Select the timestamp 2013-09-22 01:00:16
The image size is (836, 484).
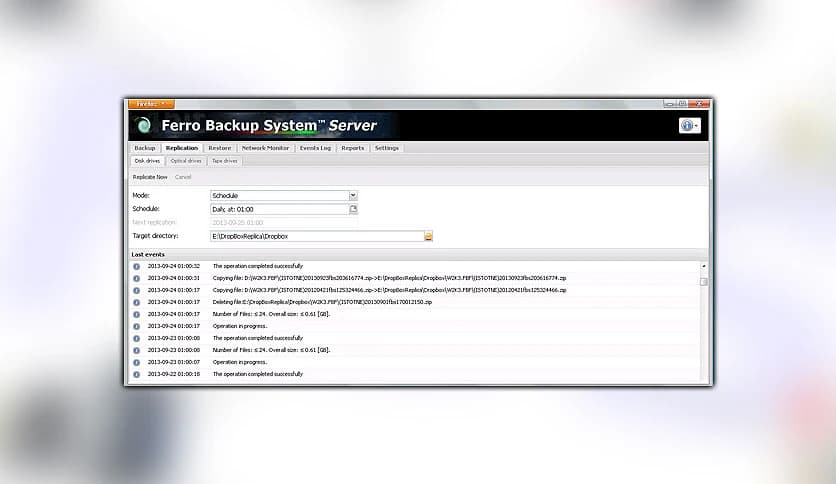click(174, 374)
